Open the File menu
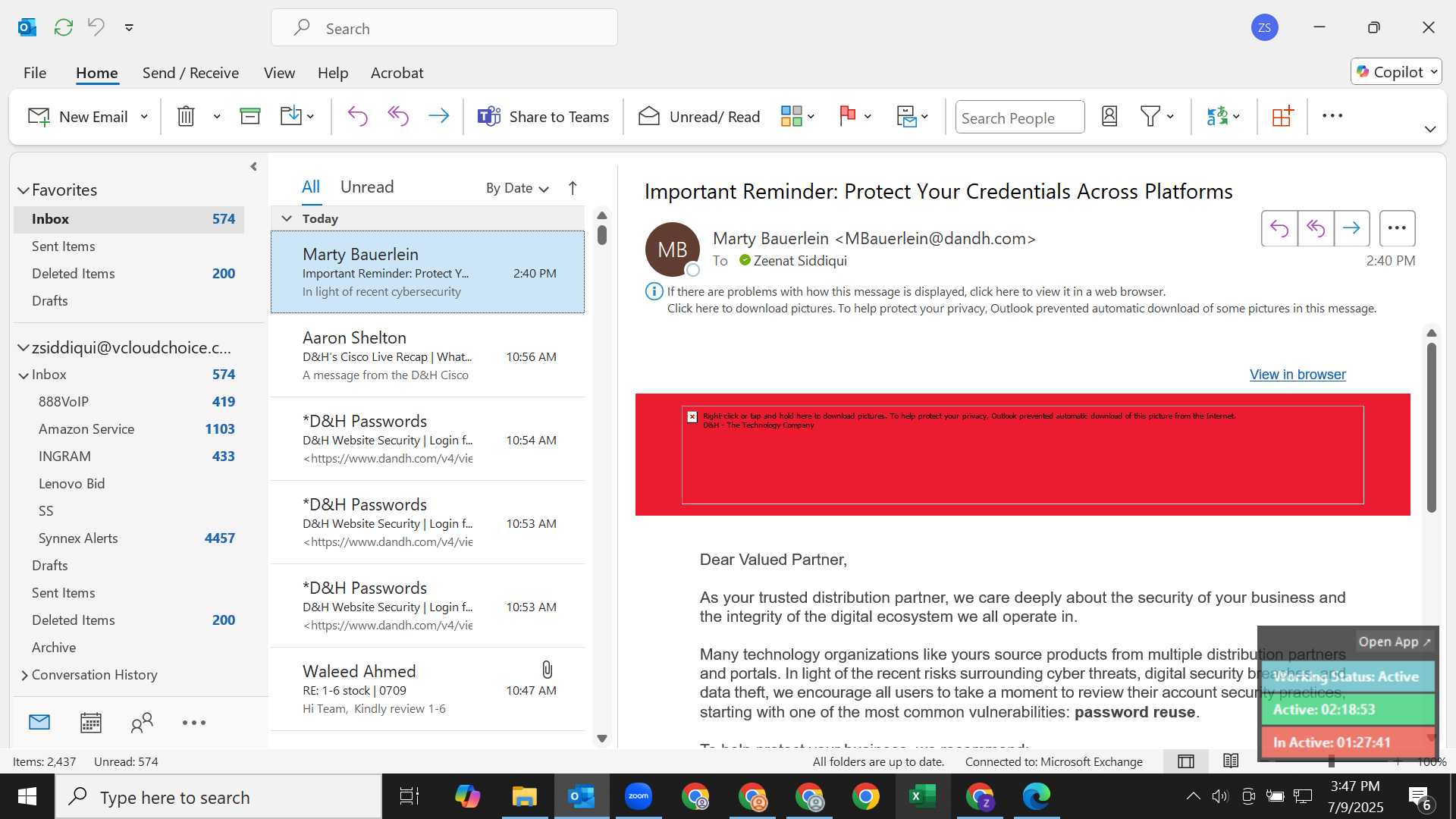The image size is (1456, 819). [35, 73]
